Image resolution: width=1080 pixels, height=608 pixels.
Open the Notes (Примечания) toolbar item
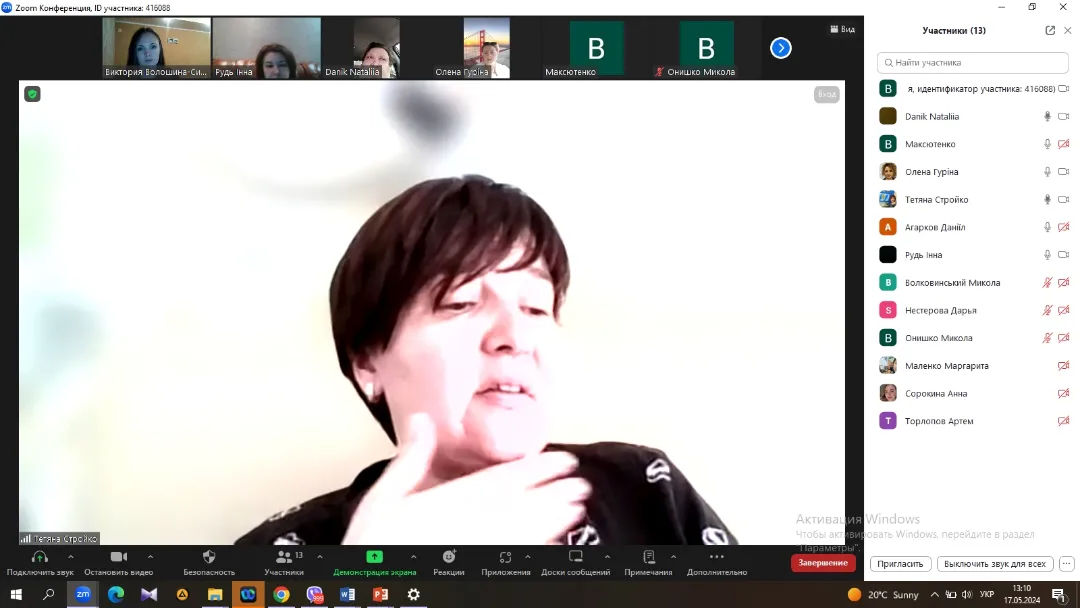(648, 557)
